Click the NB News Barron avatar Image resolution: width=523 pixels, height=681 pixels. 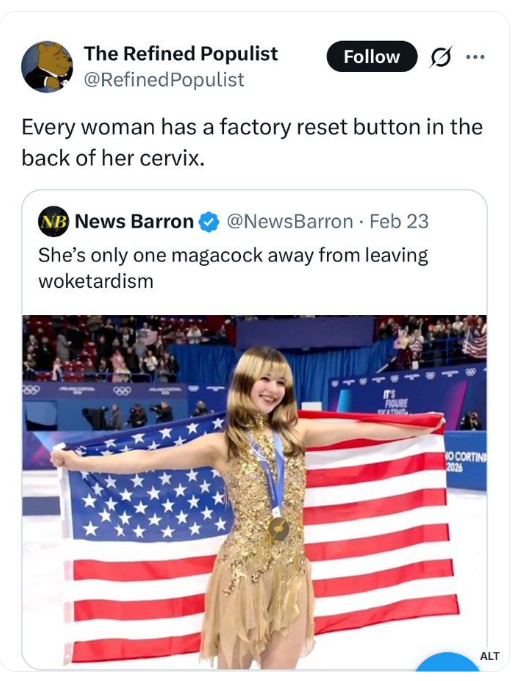53,221
